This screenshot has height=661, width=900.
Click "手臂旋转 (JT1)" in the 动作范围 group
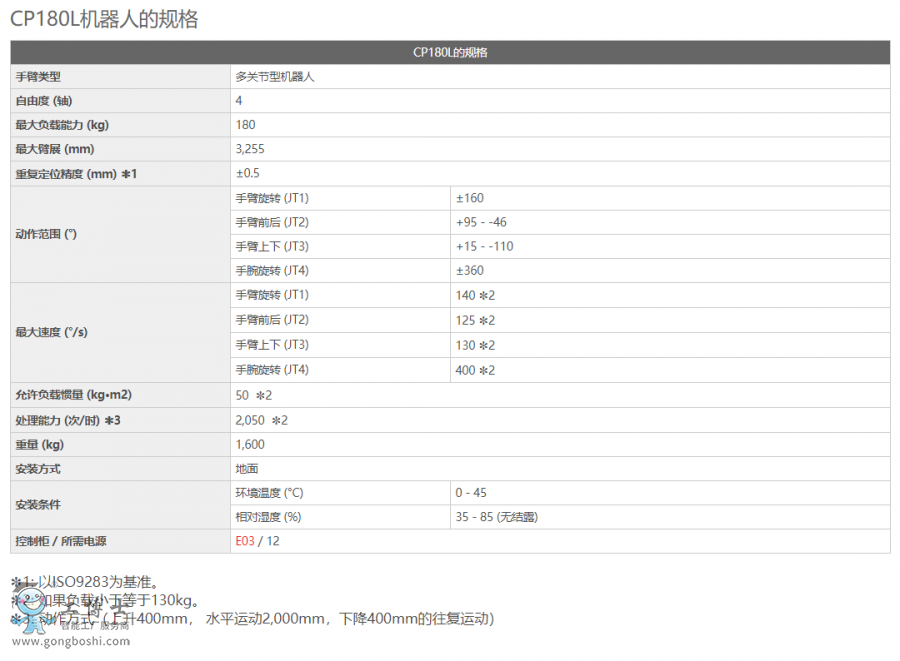(272, 198)
